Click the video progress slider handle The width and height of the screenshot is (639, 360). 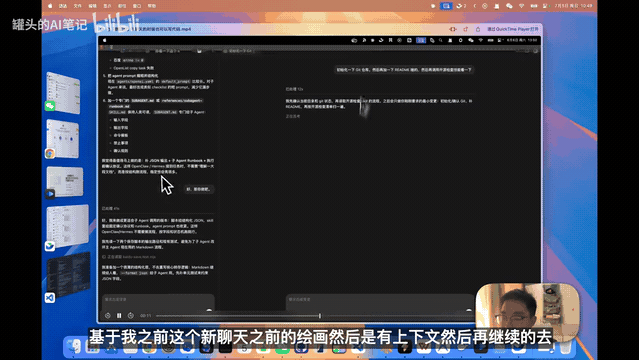(320, 316)
